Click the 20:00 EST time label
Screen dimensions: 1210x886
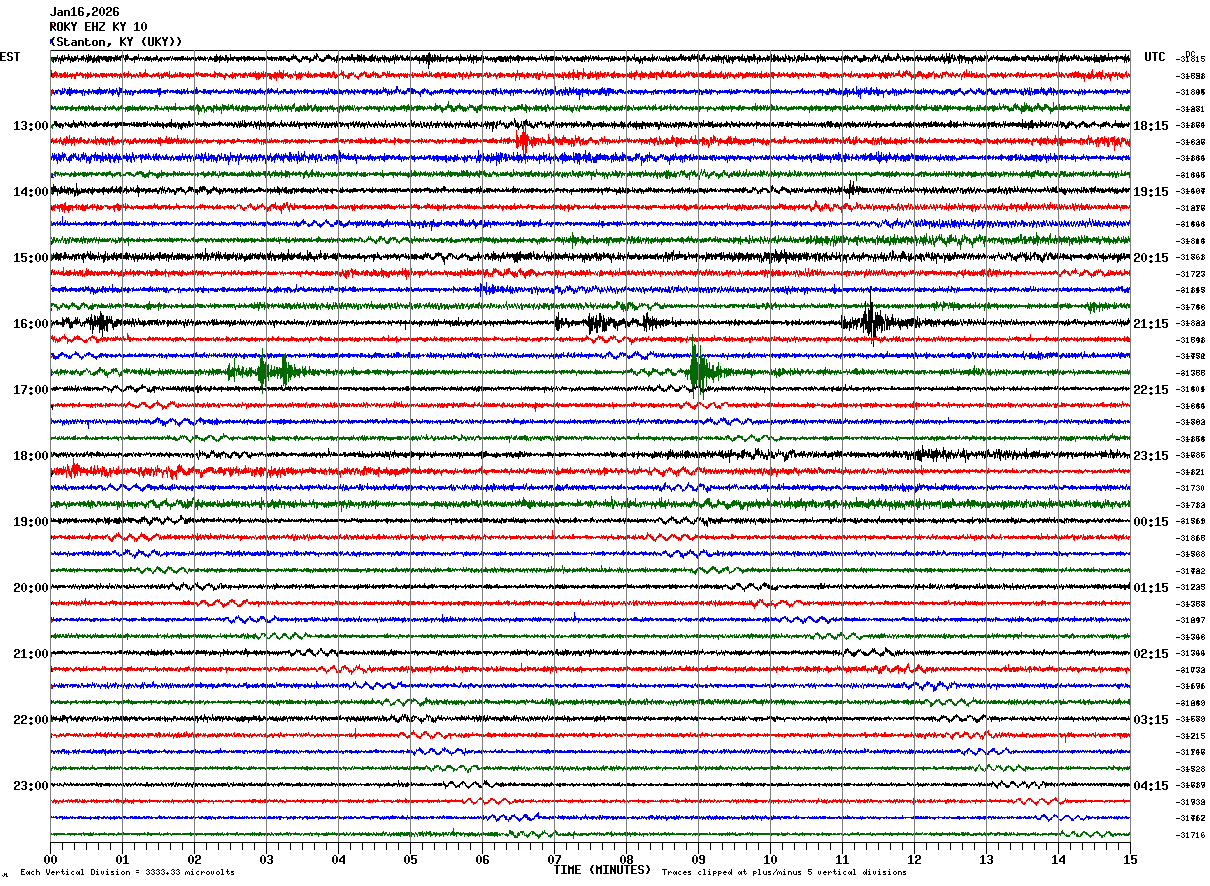(31, 587)
